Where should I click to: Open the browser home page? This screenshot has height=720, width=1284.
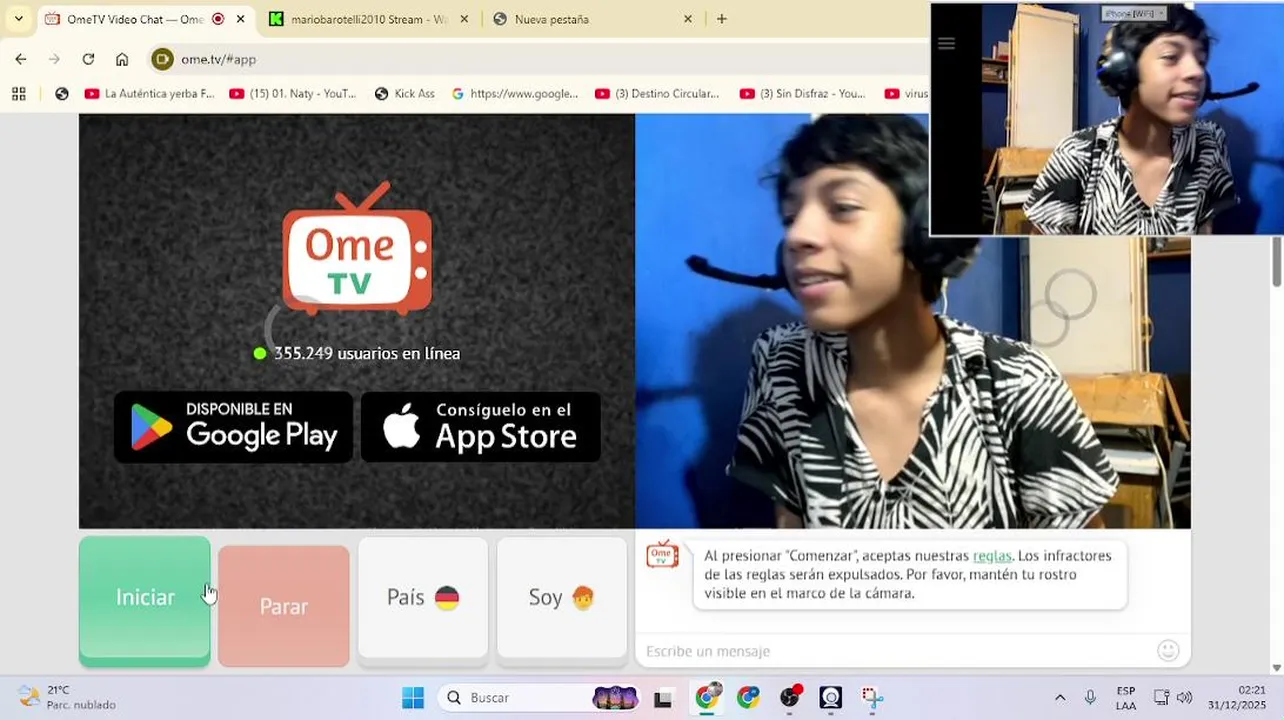(122, 59)
